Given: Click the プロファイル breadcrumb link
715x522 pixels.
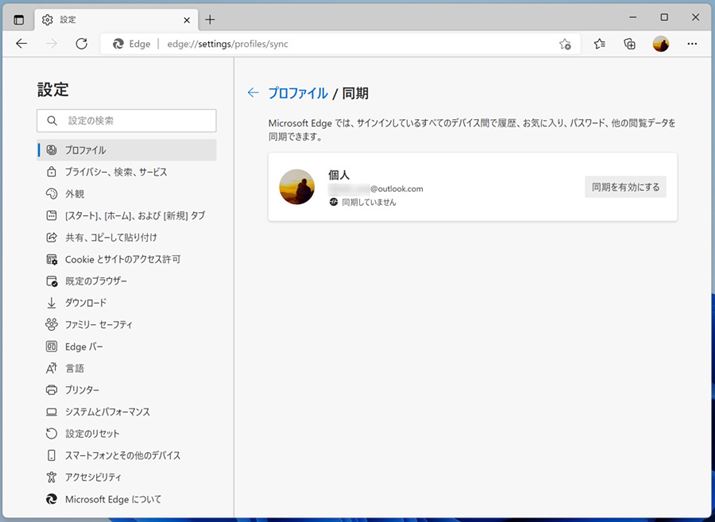Looking at the screenshot, I should [297, 93].
